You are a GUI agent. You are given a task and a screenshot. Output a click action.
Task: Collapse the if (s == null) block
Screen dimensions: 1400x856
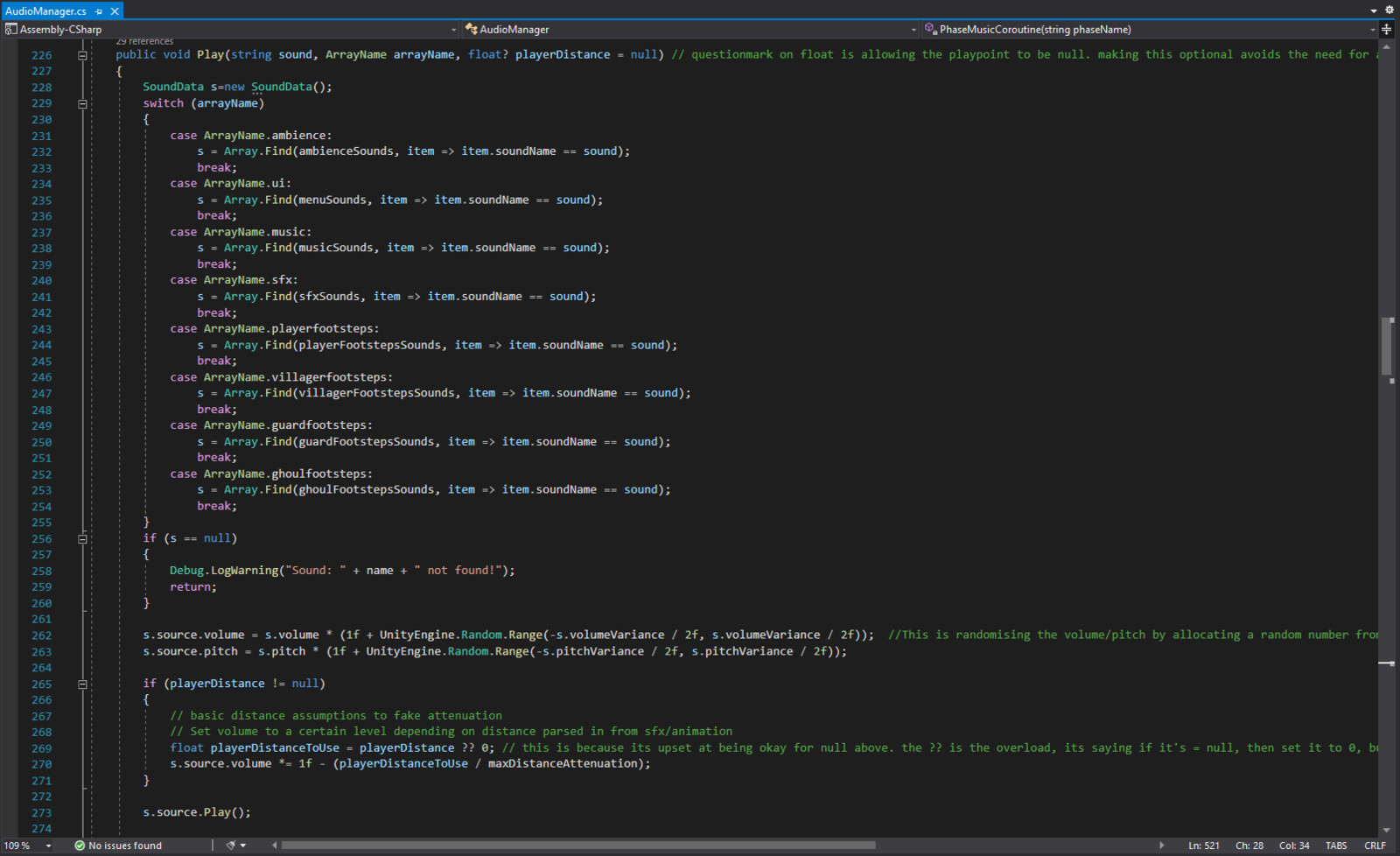coord(82,539)
